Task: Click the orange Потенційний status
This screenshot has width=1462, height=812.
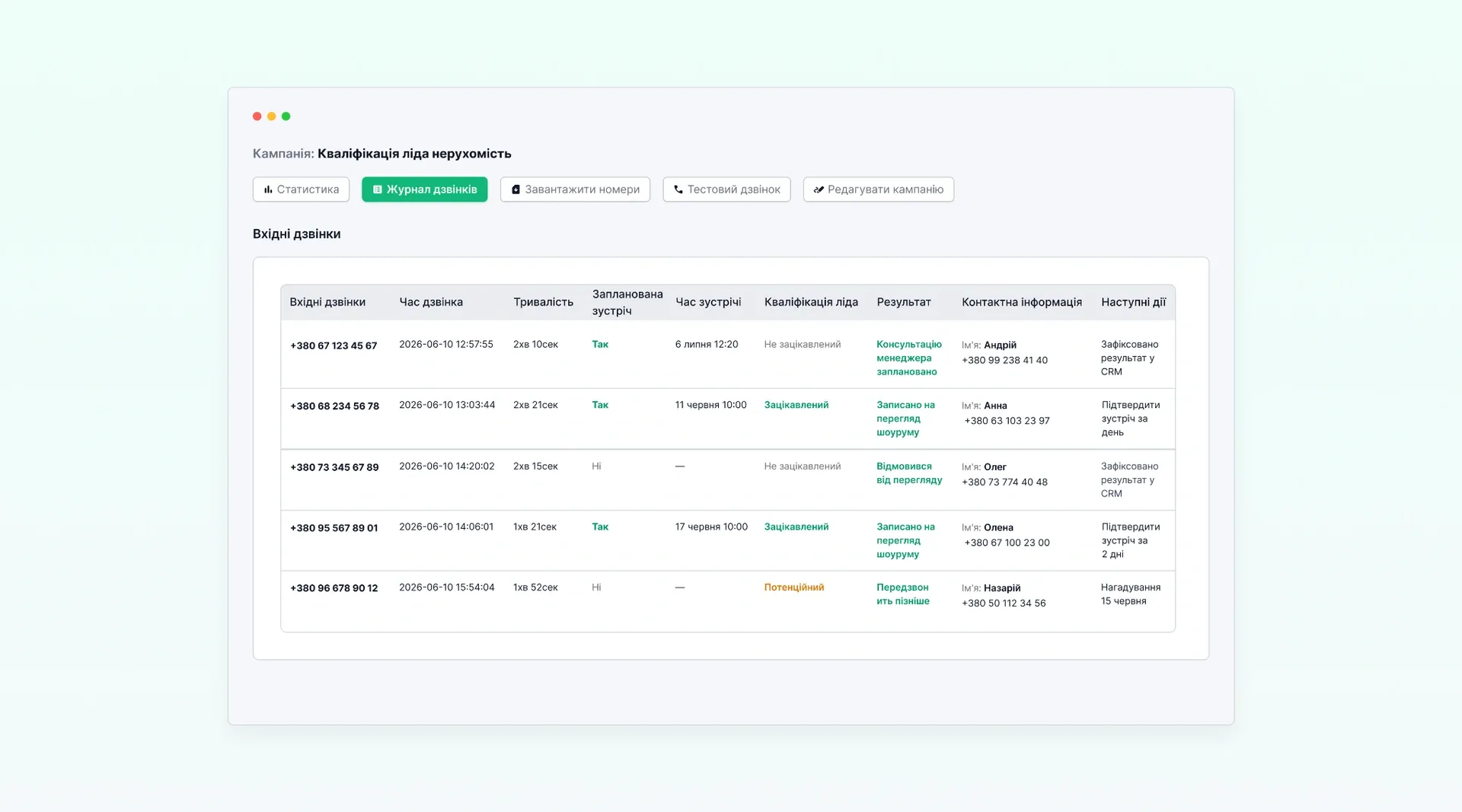Action: [x=794, y=588]
